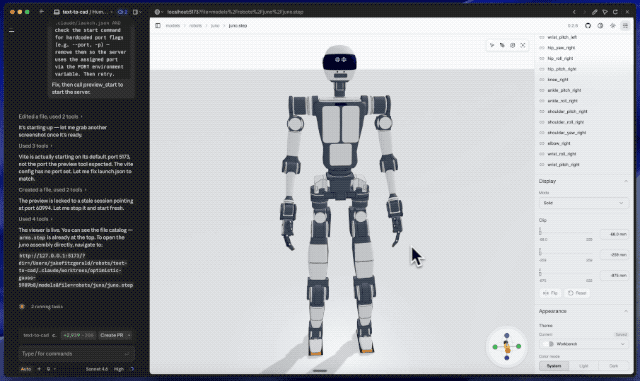Click the back arrow in chat header

coord(41,12)
